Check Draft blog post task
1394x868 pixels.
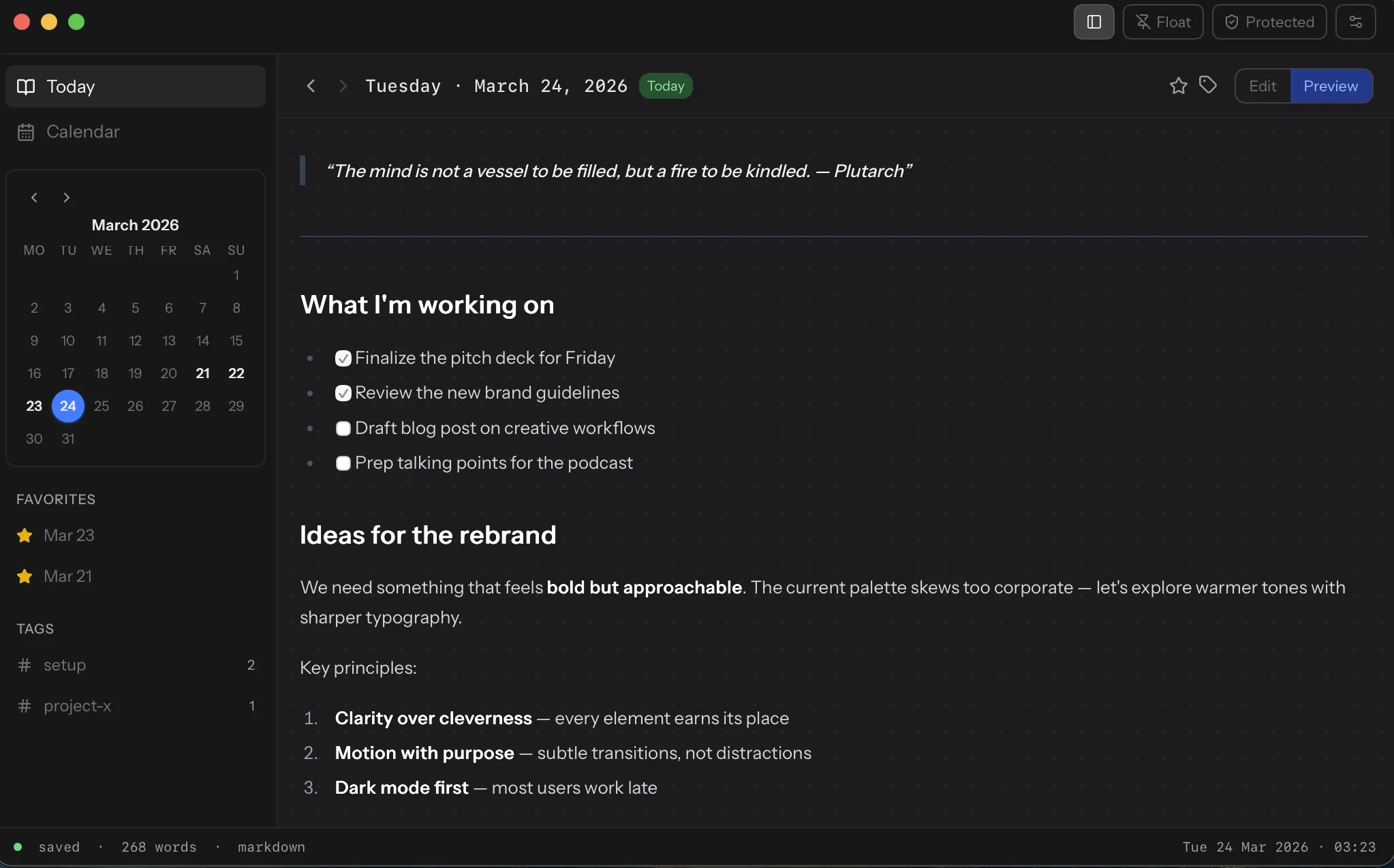pyautogui.click(x=343, y=429)
